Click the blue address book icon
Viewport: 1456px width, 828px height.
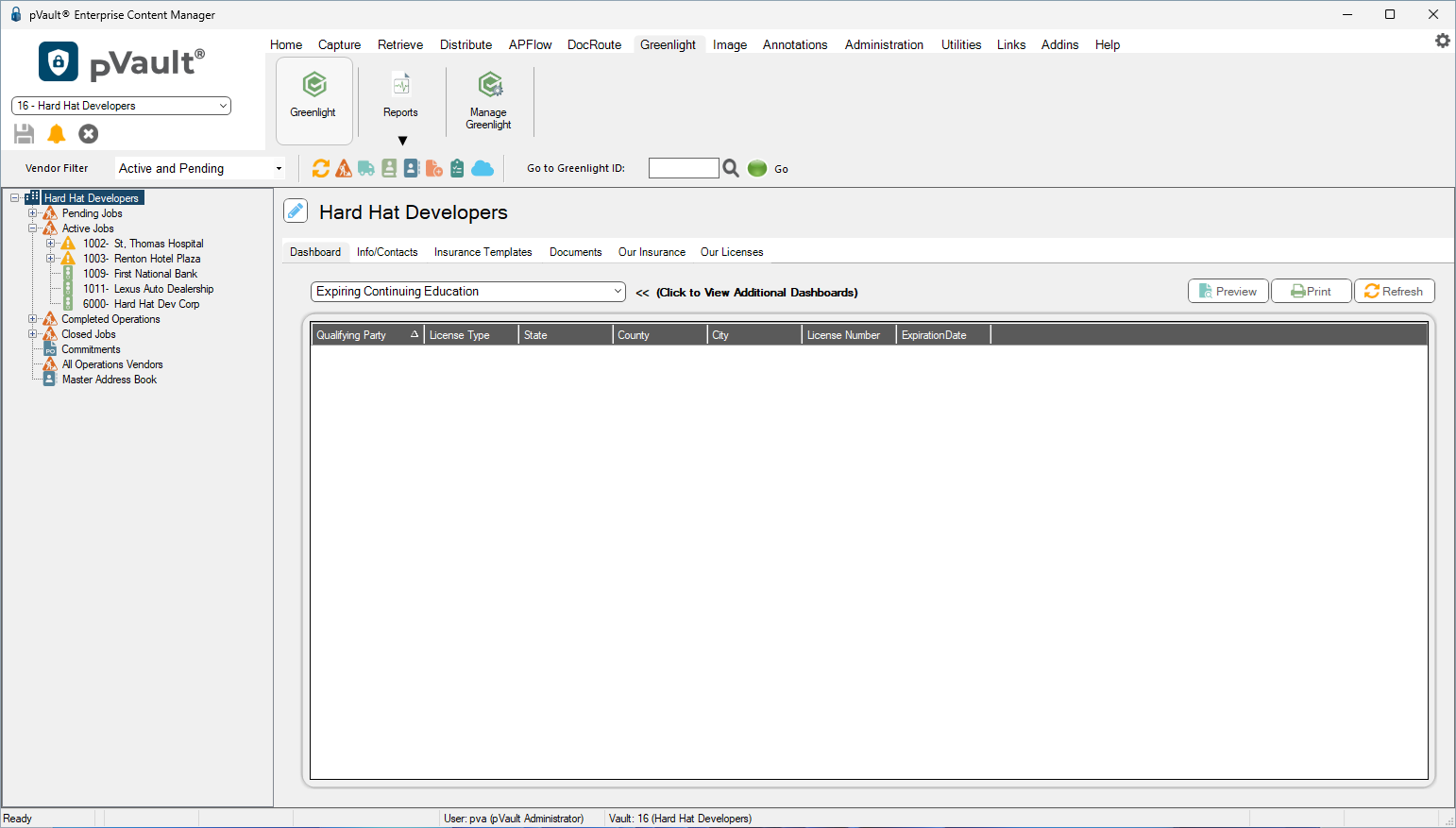point(412,168)
